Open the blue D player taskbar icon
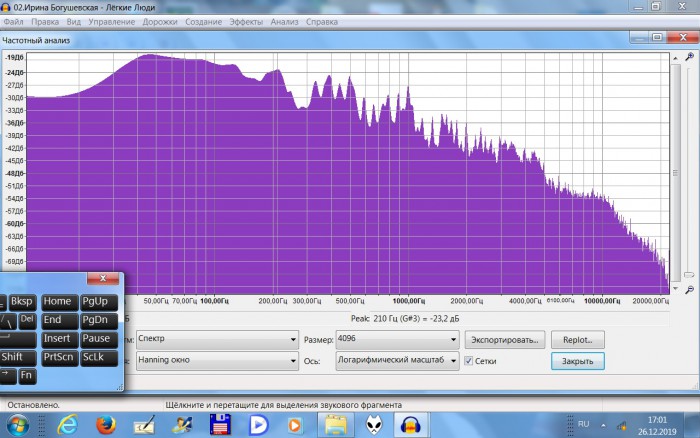The image size is (700, 438). [x=258, y=425]
